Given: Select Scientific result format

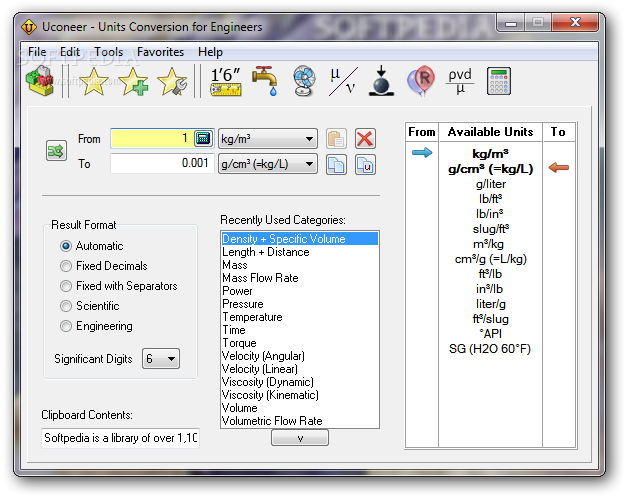Looking at the screenshot, I should click(89, 306).
